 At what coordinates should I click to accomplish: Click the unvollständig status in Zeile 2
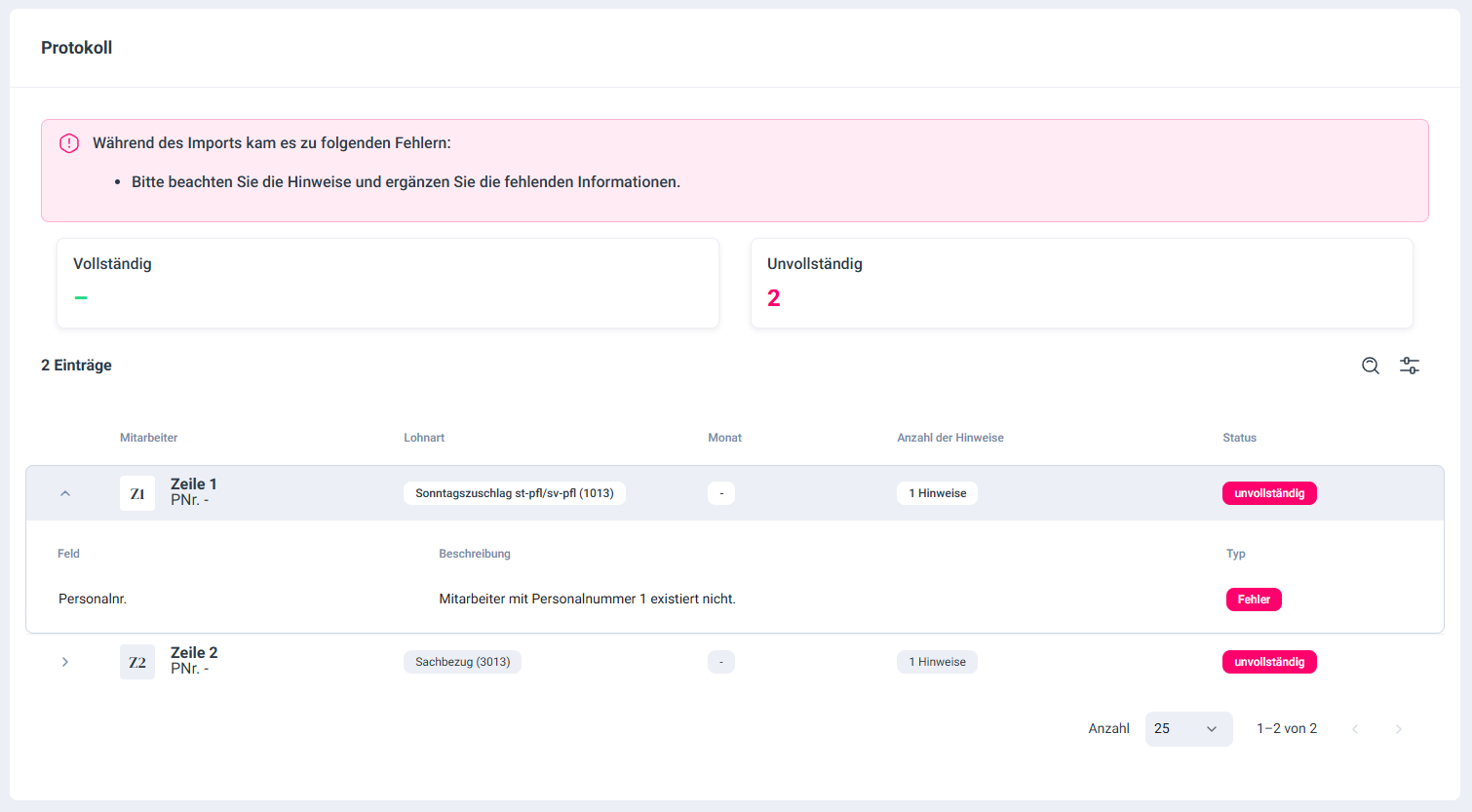point(1268,662)
